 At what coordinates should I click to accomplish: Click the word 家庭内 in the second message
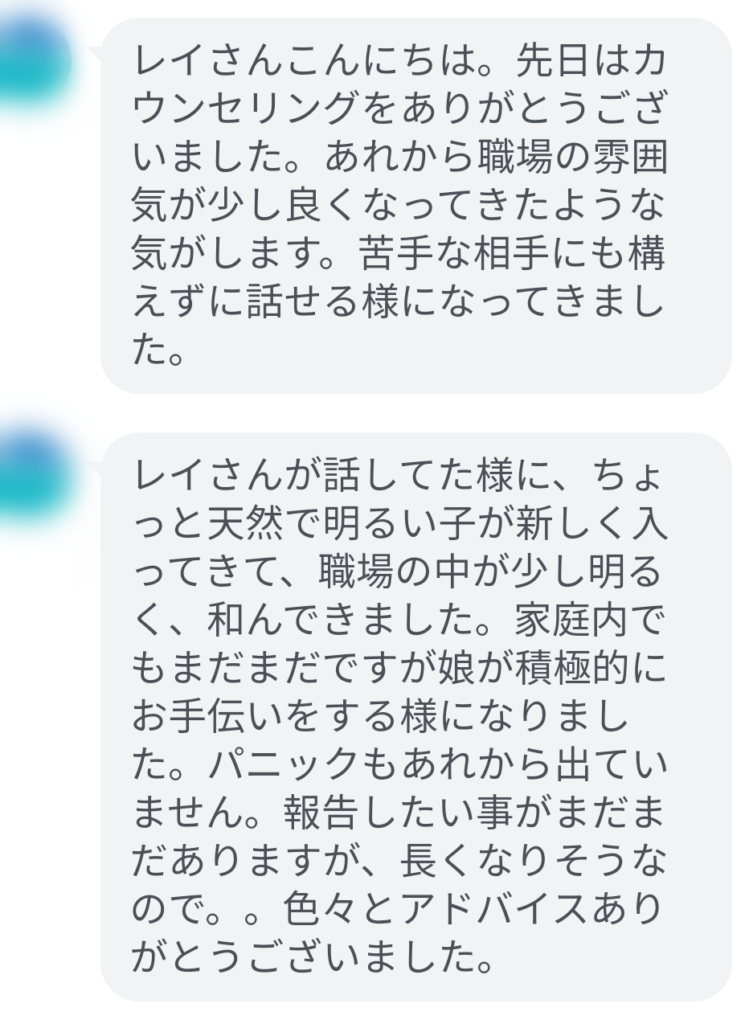coord(572,621)
